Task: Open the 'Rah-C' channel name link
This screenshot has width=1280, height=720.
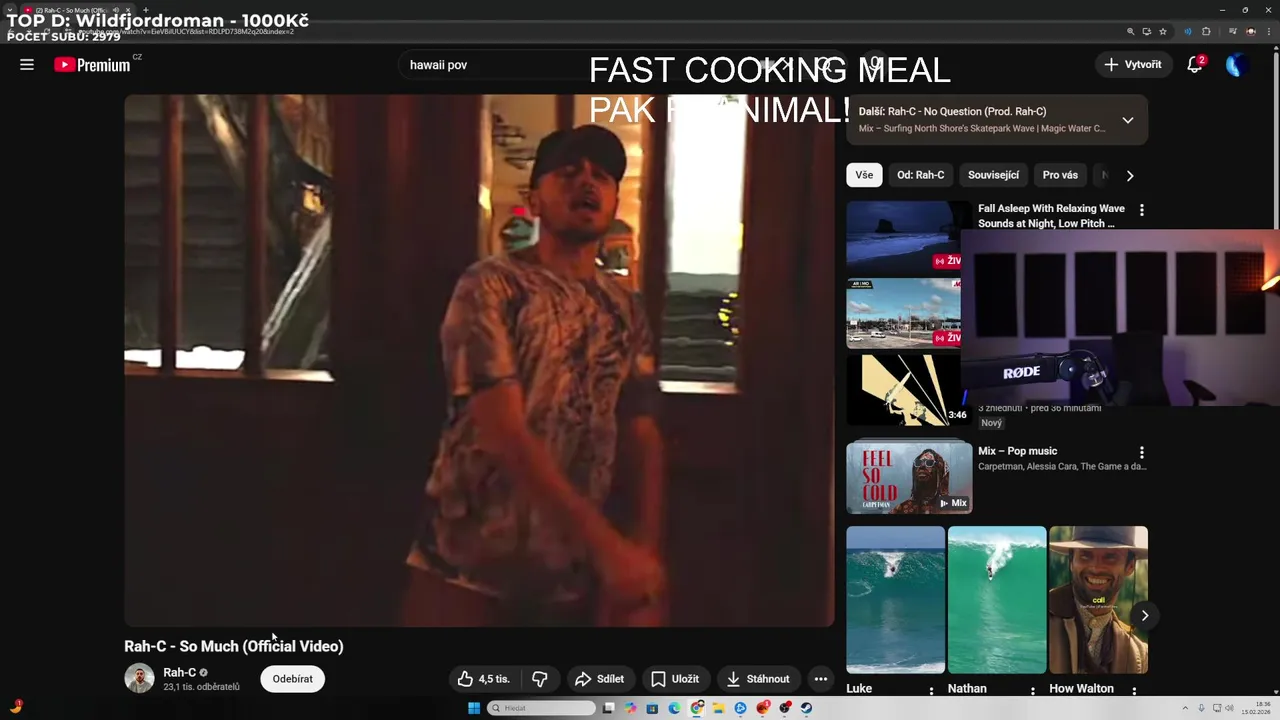Action: pyautogui.click(x=179, y=673)
